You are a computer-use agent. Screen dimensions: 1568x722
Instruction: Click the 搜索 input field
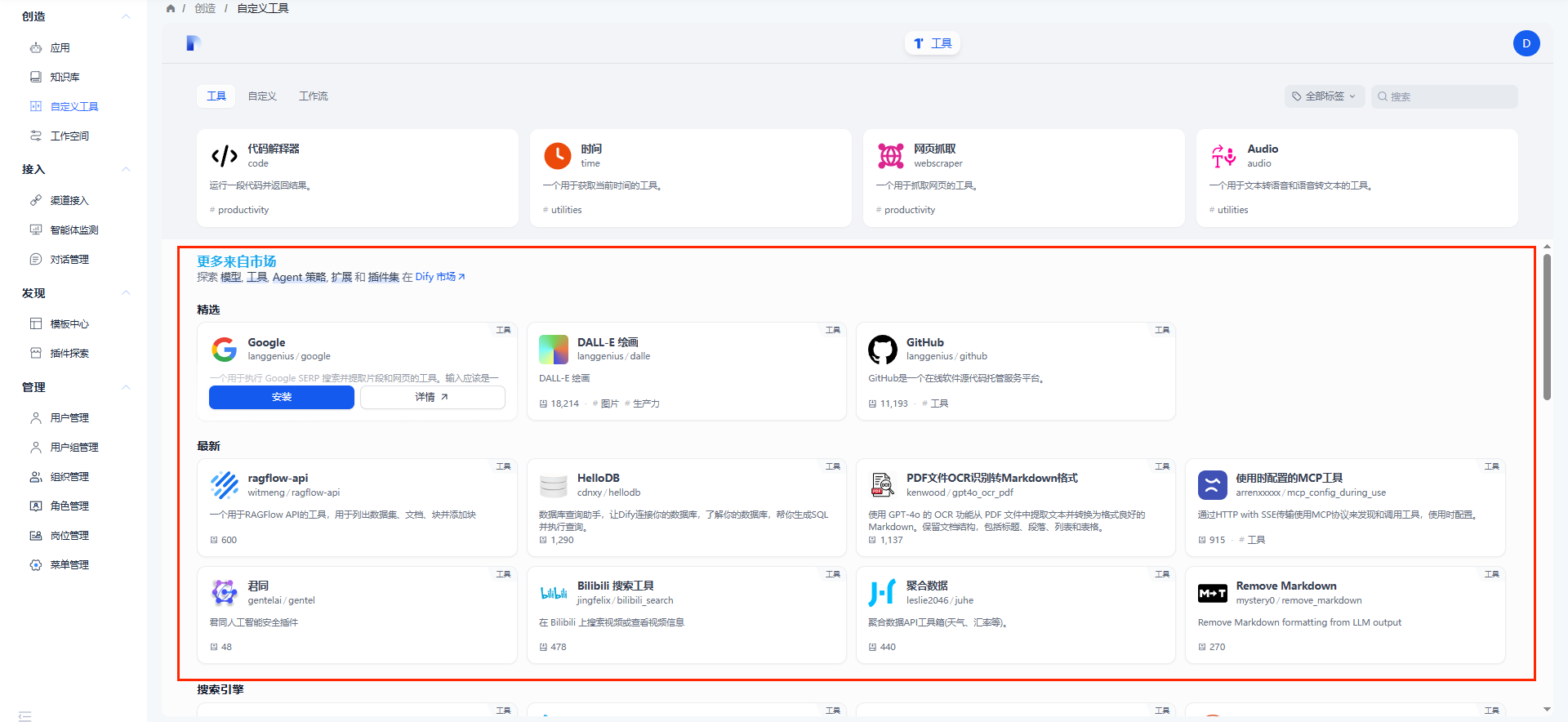click(1445, 96)
